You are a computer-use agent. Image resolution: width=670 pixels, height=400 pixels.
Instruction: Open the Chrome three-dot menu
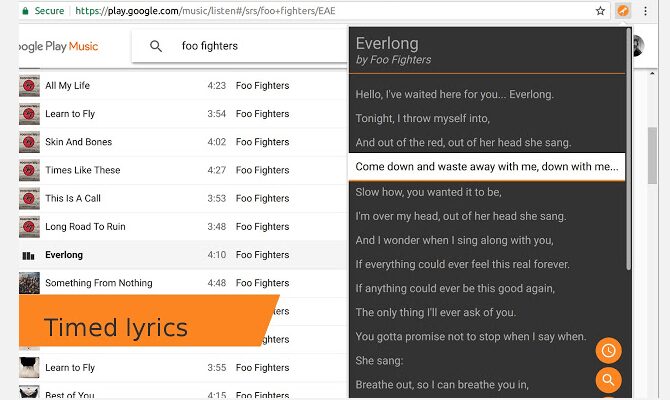coord(645,11)
